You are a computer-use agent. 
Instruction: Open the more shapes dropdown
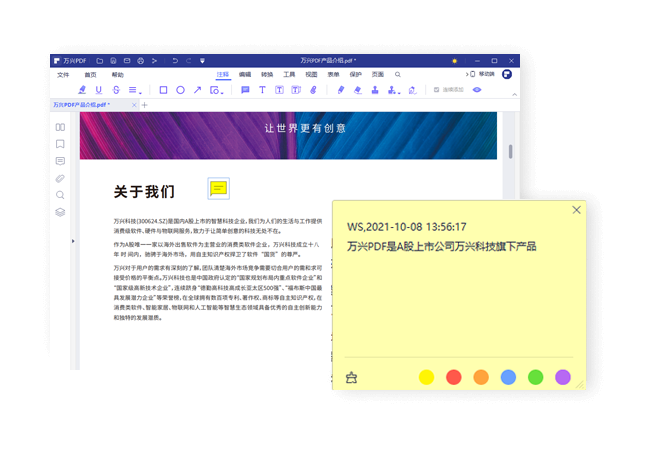click(x=216, y=90)
